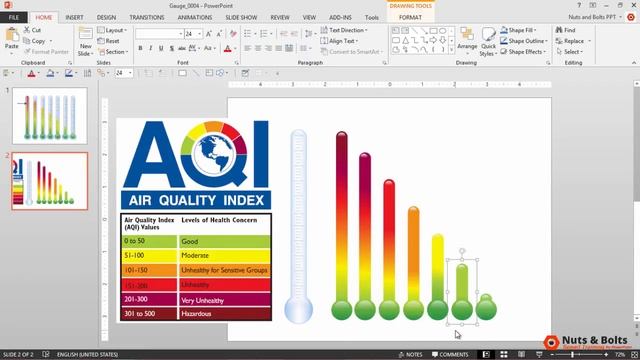
Task: Click the Text Shadow S icon
Action: 171,49
